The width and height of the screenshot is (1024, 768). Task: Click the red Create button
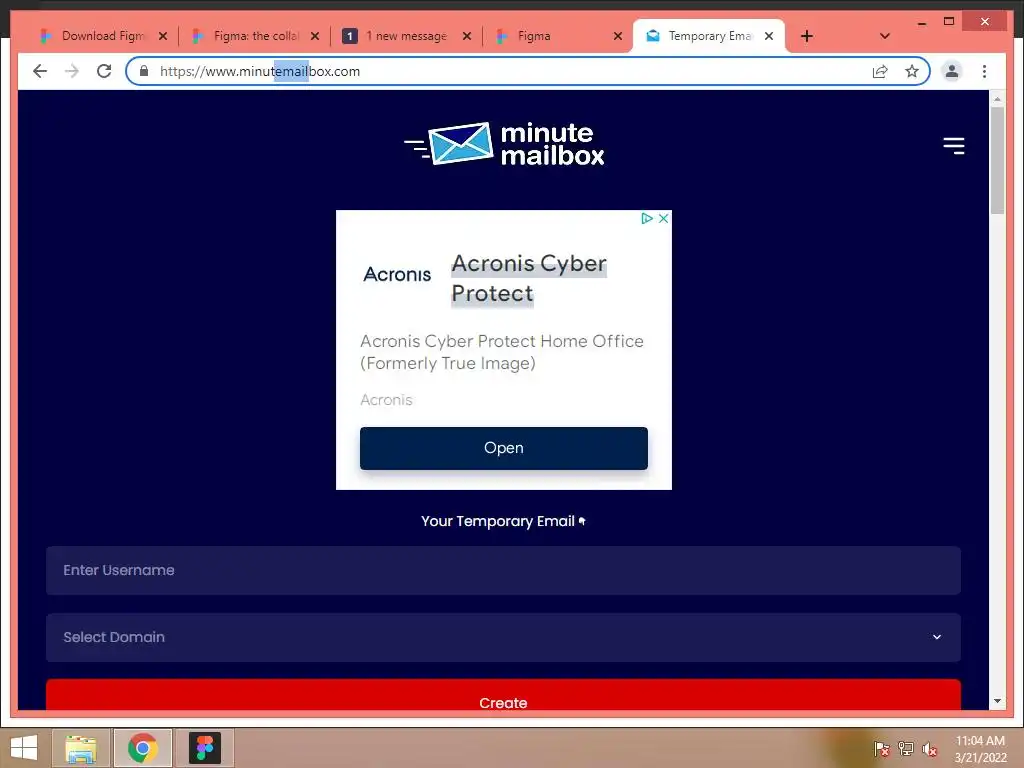click(503, 695)
